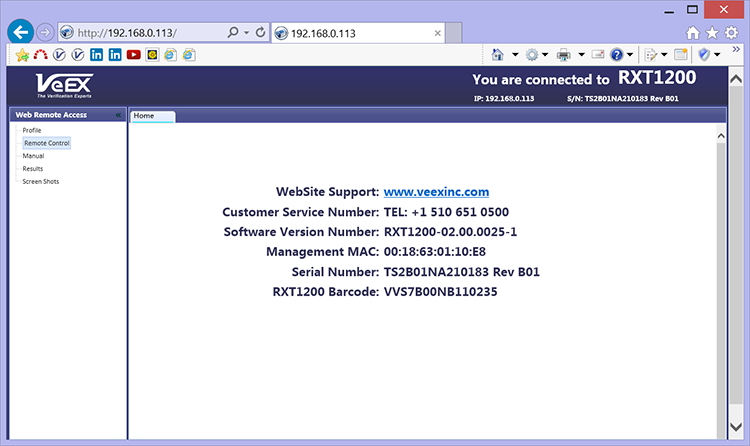The width and height of the screenshot is (750, 446).
Task: Select the 192.168.0.113 browser tab
Action: point(358,33)
